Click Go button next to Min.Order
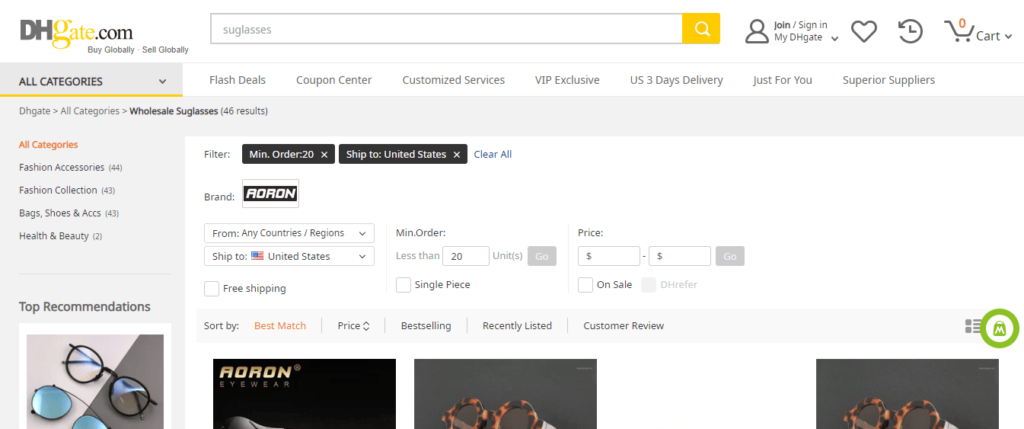1024x429 pixels. pos(542,257)
